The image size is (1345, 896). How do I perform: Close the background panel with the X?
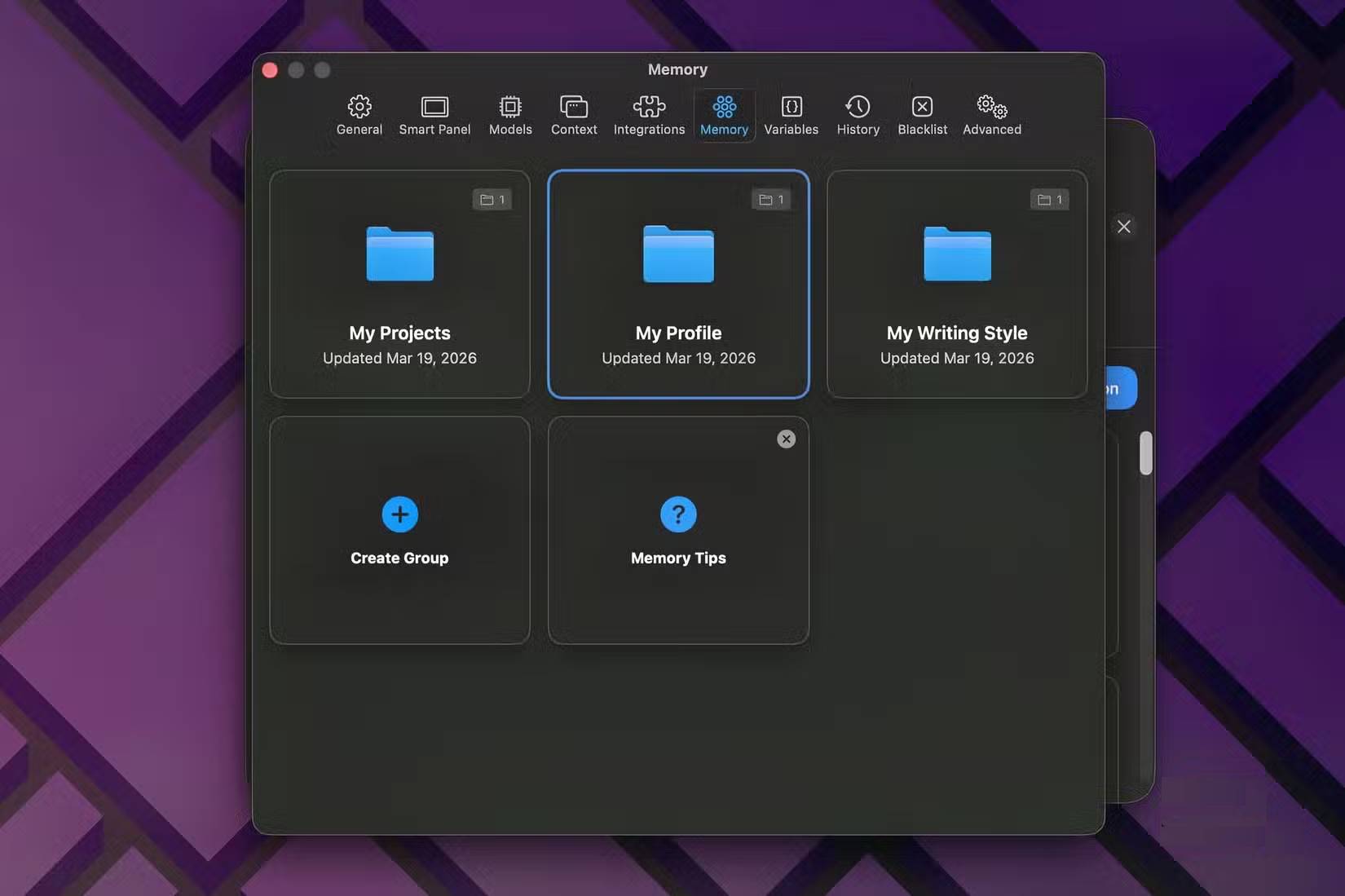coord(1124,227)
